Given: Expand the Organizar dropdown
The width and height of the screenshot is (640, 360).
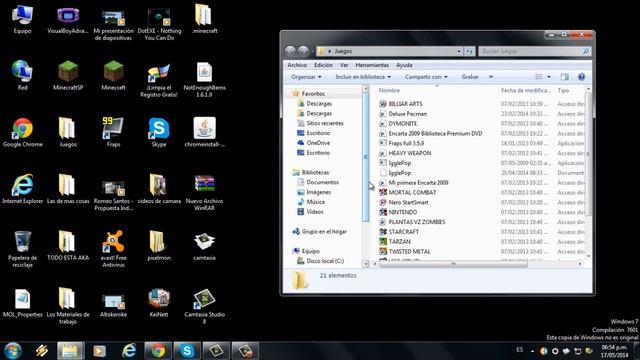Looking at the screenshot, I should [x=306, y=77].
